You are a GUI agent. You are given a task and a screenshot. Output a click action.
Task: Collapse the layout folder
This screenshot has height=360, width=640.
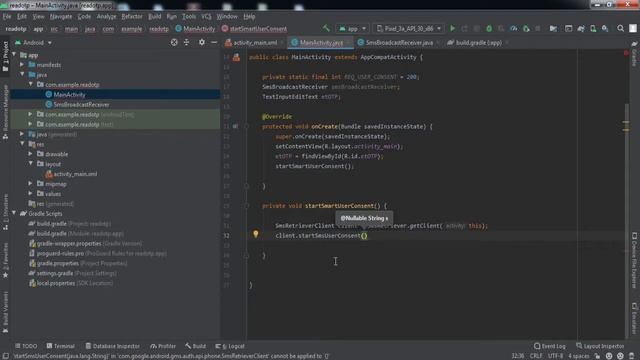[31, 164]
